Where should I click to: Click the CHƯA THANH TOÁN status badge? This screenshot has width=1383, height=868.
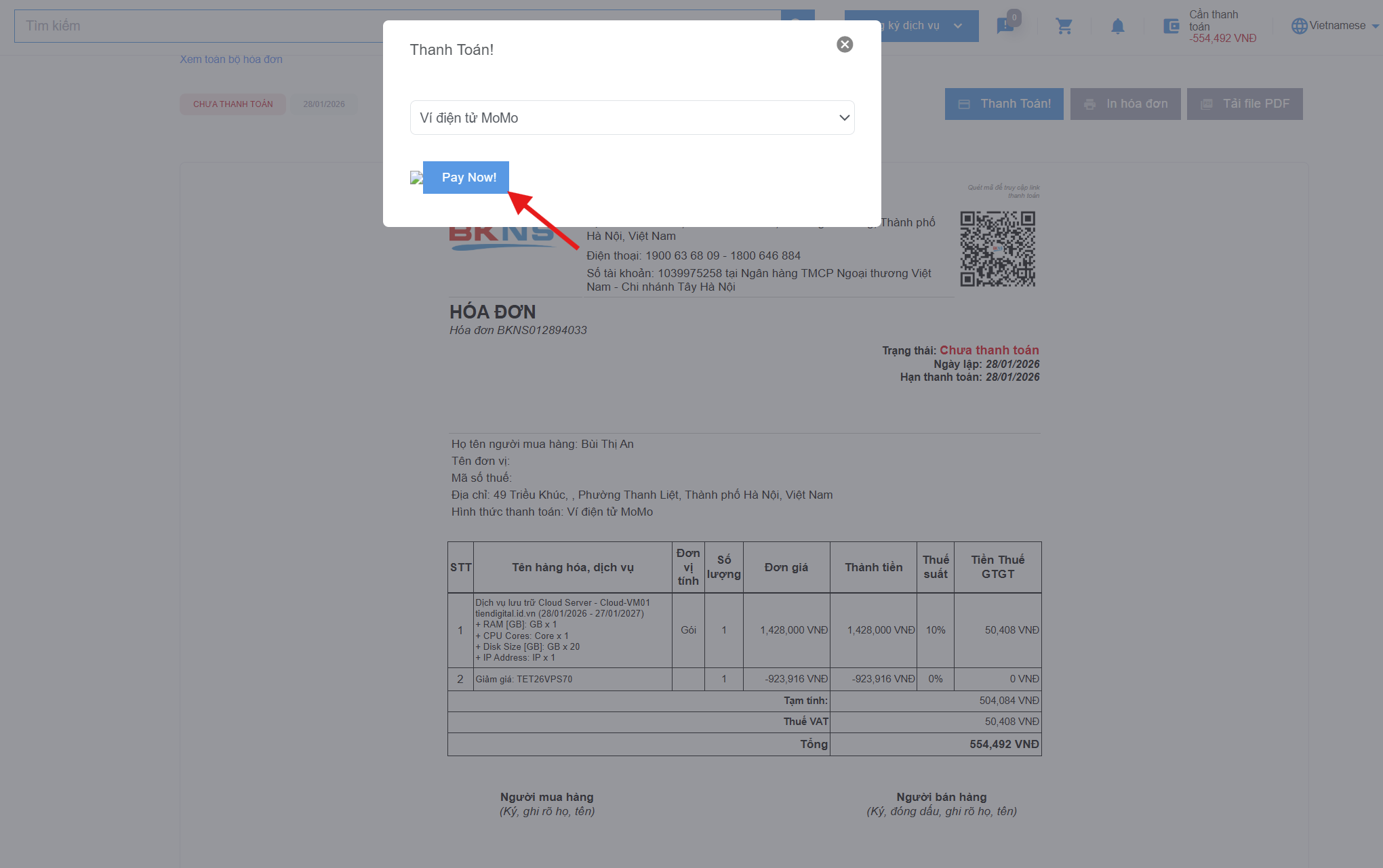tap(233, 104)
